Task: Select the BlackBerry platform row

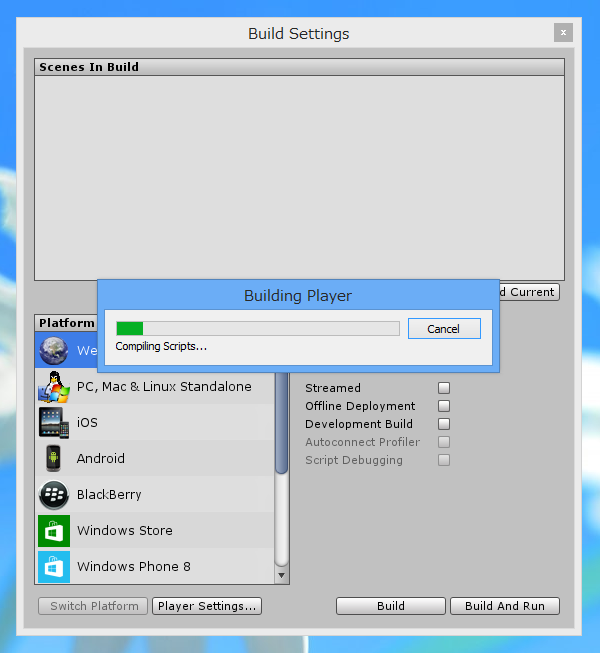Action: click(x=155, y=495)
